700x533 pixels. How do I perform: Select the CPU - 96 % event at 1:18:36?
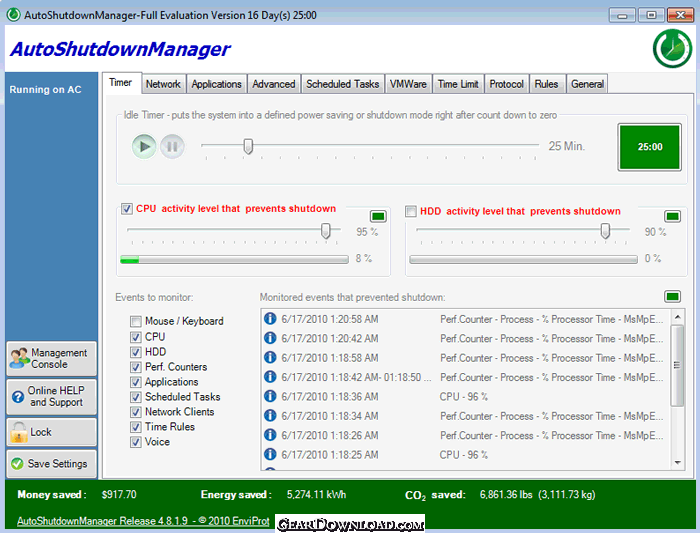464,396
